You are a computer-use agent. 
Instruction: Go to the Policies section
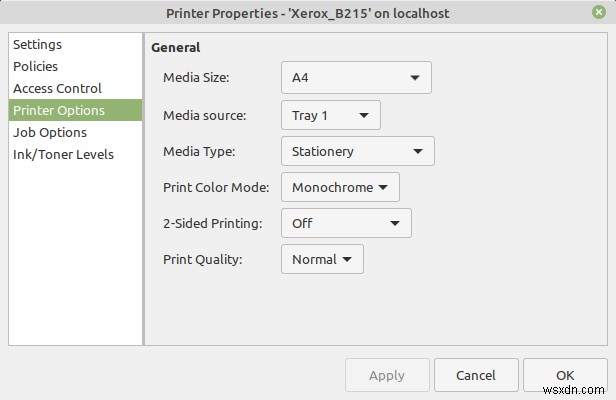pos(36,66)
